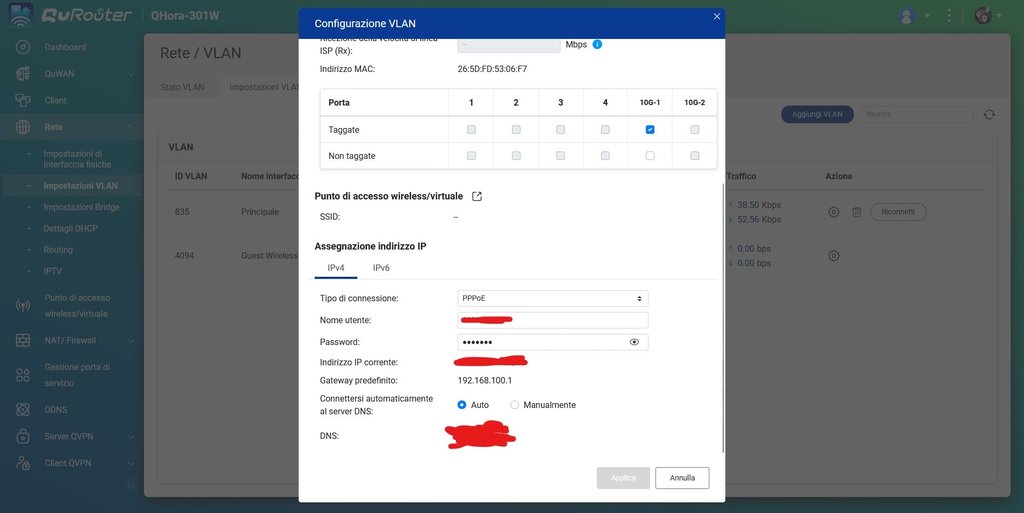
Task: Click the Aggiungi VLAN button
Action: click(817, 114)
